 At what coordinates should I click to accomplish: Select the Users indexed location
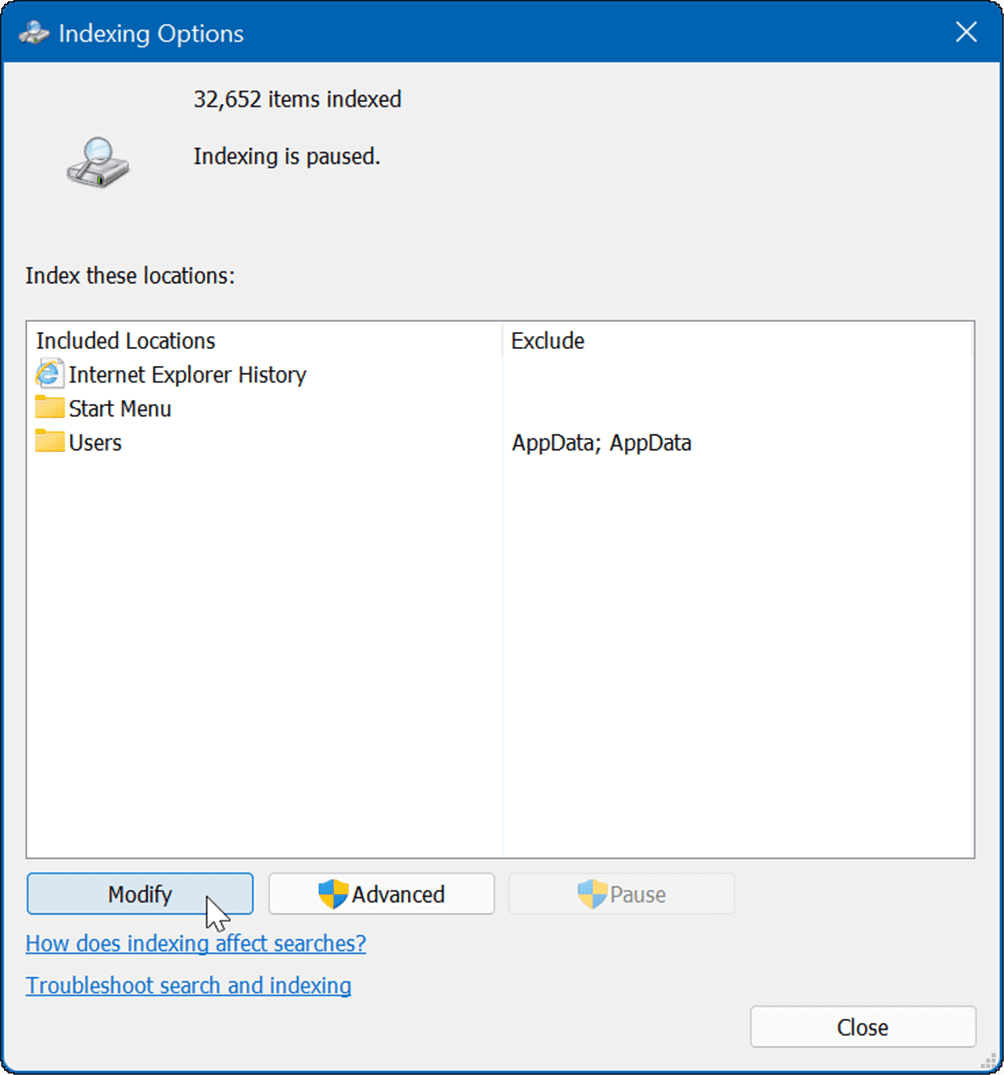pos(95,441)
